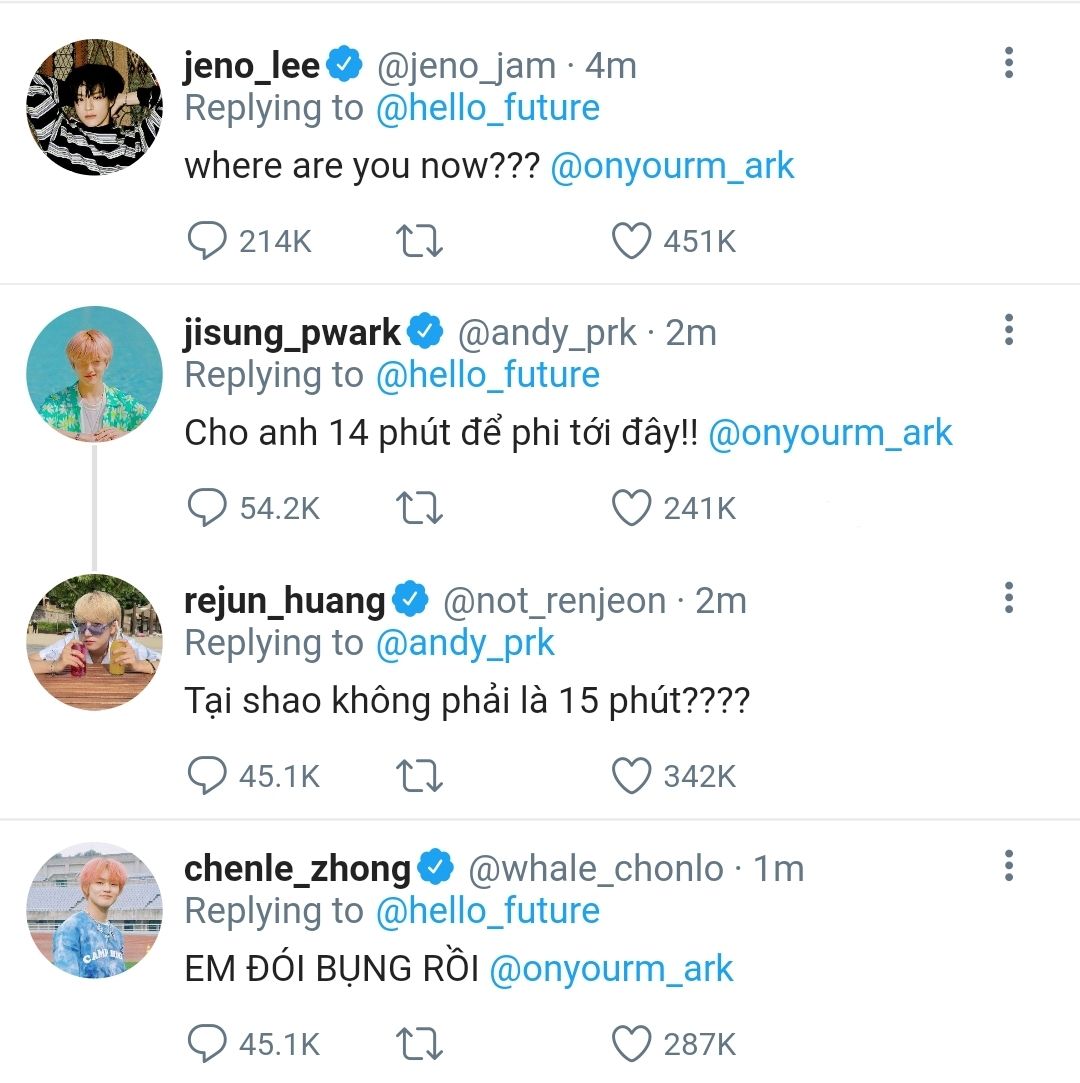View jeno_lee's profile picture

[x=94, y=107]
